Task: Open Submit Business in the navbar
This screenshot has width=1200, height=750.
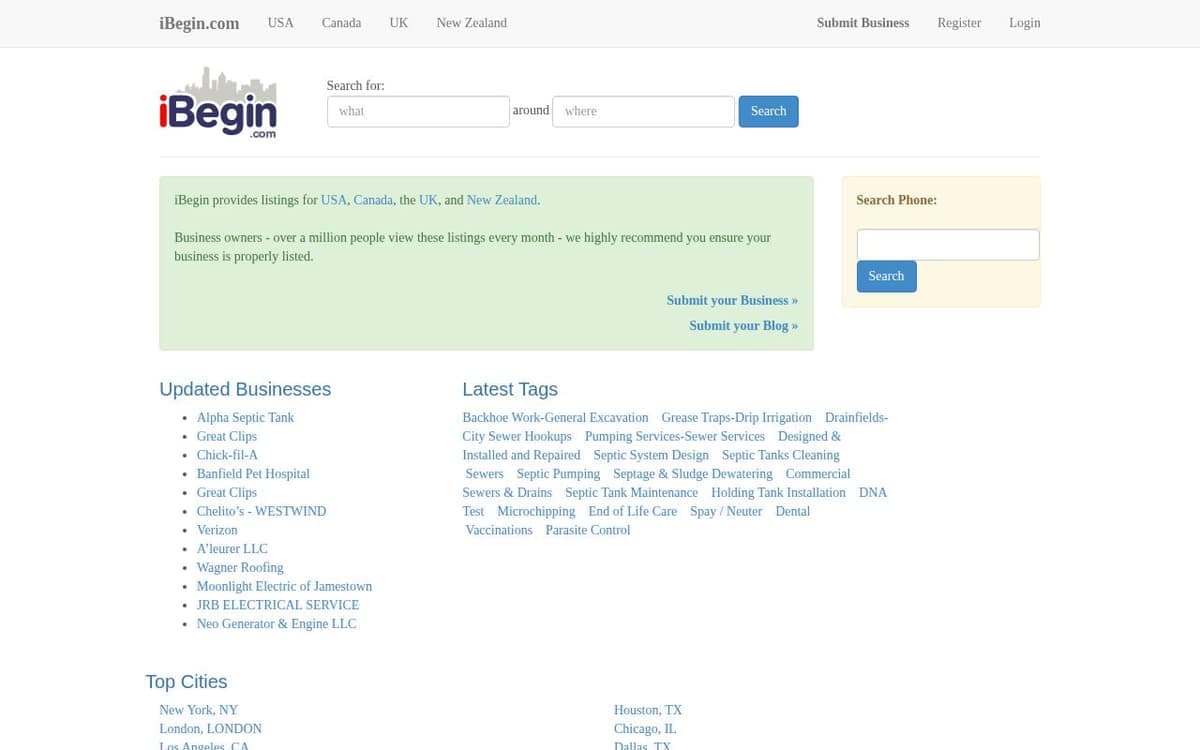Action: click(863, 23)
